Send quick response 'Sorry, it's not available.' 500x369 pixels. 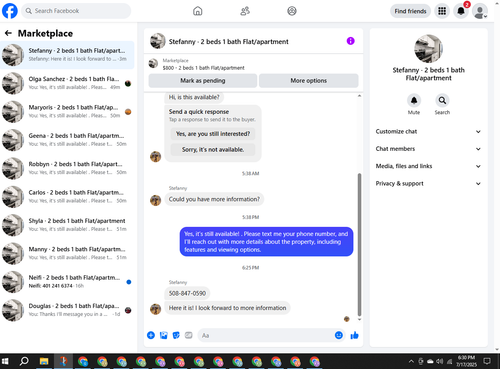point(213,150)
